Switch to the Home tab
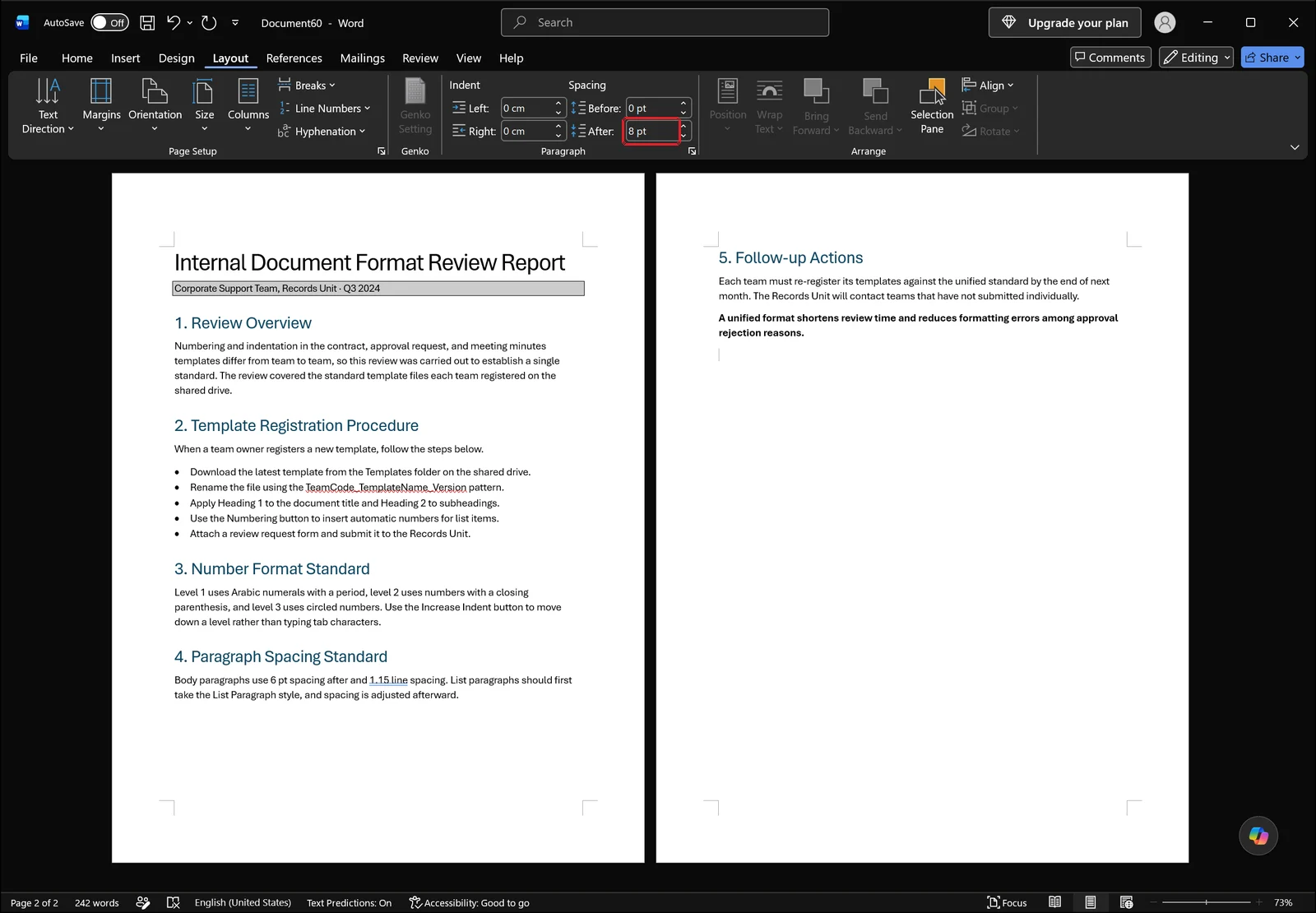1316x913 pixels. [x=77, y=58]
